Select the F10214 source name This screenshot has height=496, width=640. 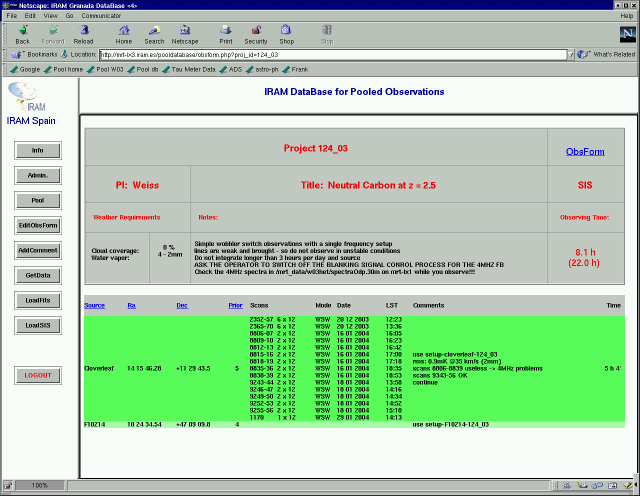click(x=94, y=425)
